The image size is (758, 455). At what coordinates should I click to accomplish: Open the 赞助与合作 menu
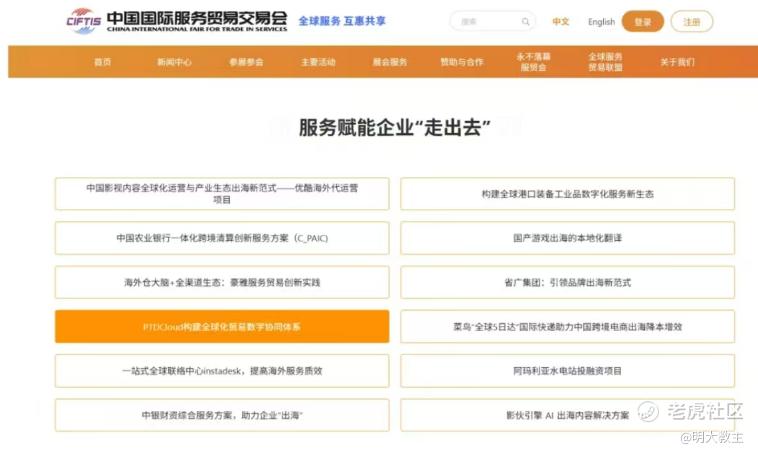(462, 62)
